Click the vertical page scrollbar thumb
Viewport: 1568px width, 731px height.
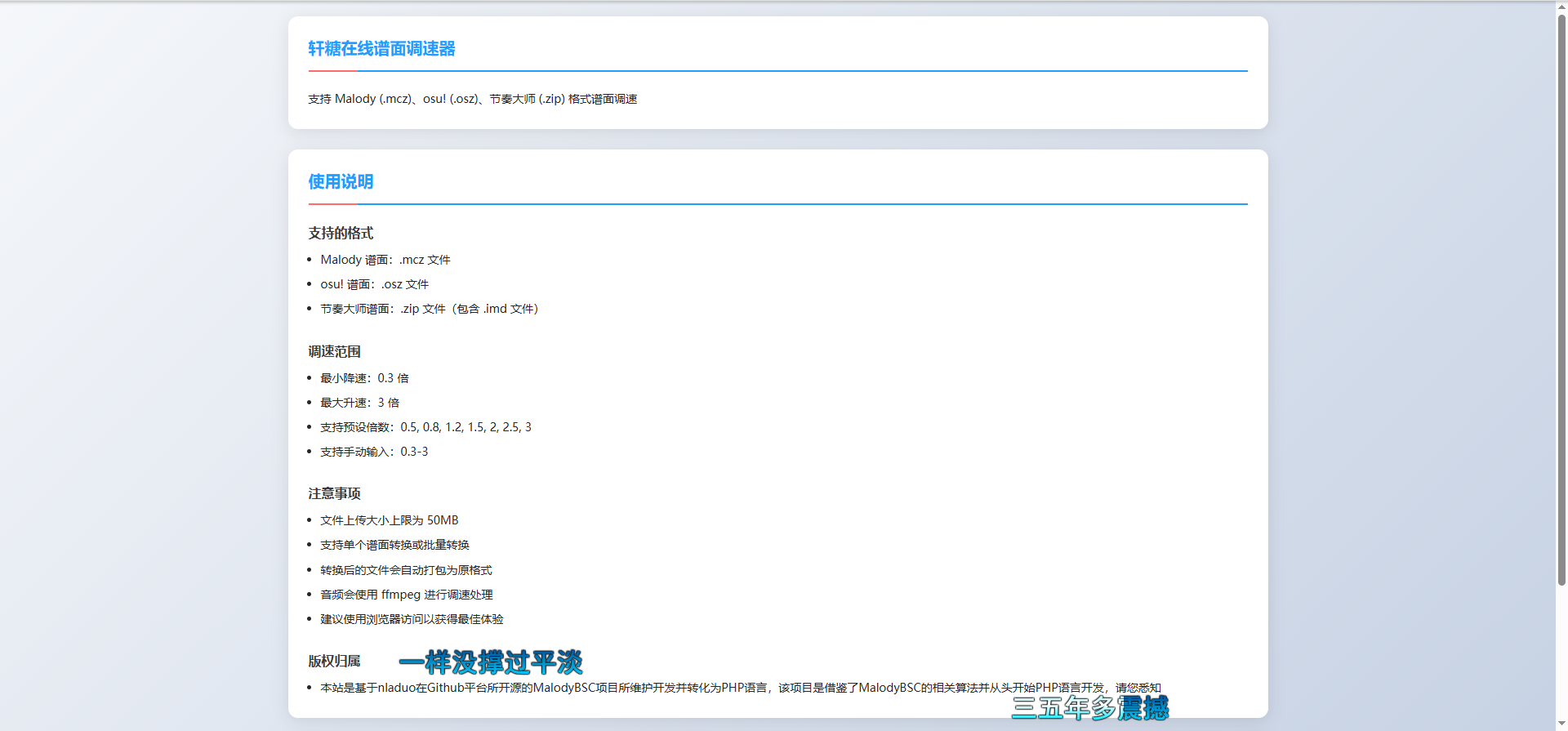point(1561,298)
